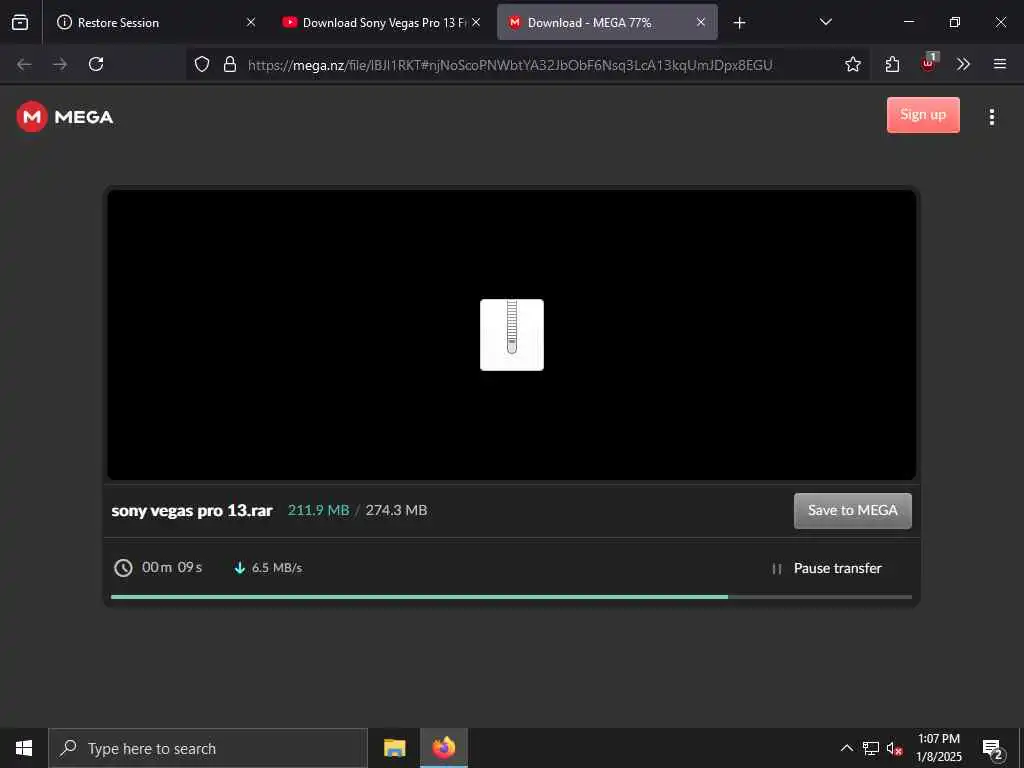The image size is (1024, 768).
Task: Pause the file transfer
Action: click(826, 568)
